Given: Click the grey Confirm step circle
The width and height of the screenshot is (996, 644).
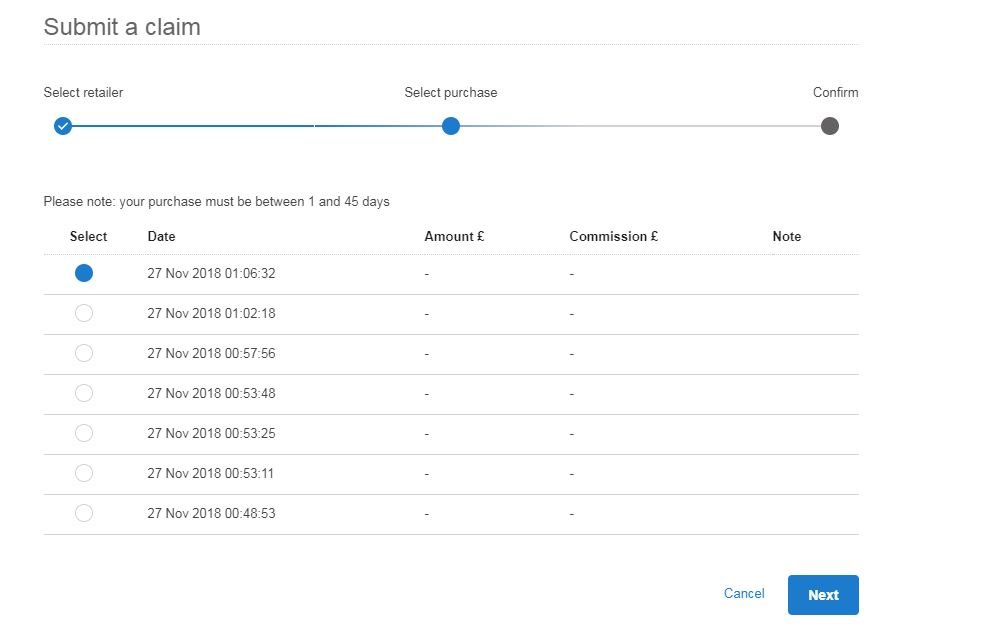Looking at the screenshot, I should [x=830, y=126].
